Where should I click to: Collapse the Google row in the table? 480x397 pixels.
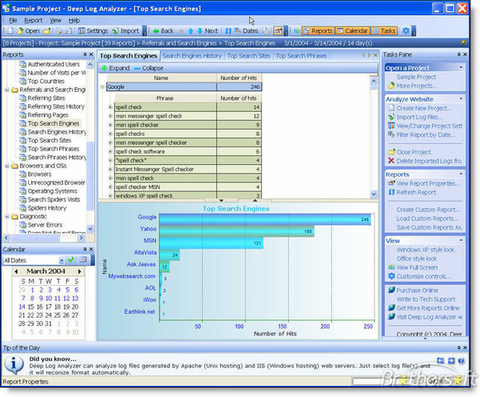pyautogui.click(x=102, y=87)
